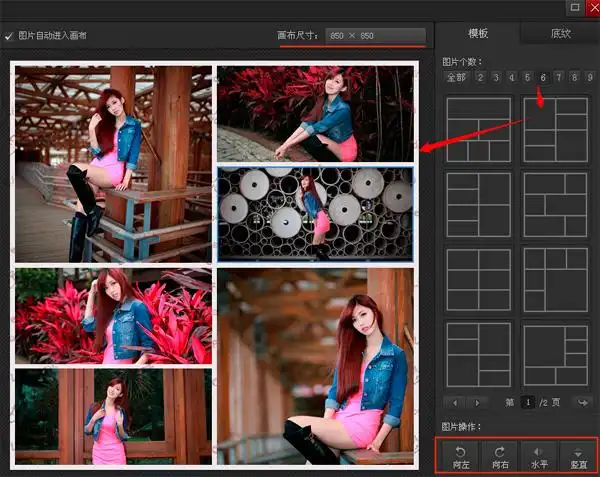The width and height of the screenshot is (600, 477).
Task: Flip image vertically with 竖直 button
Action: (x=578, y=456)
